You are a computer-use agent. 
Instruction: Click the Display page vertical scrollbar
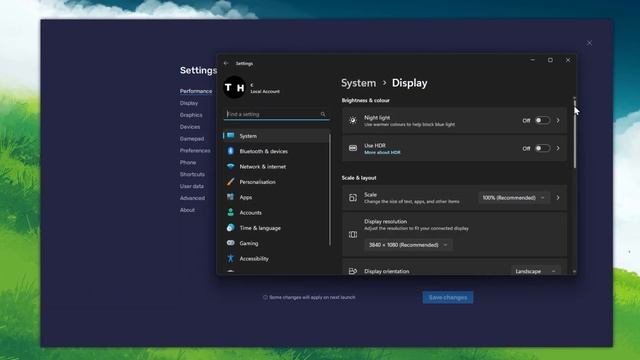(574, 135)
